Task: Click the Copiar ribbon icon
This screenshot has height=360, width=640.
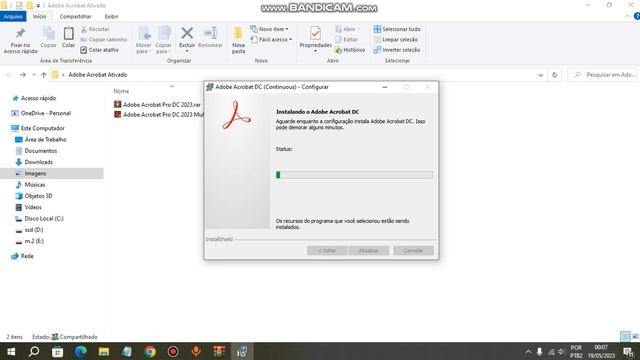Action: (49, 38)
